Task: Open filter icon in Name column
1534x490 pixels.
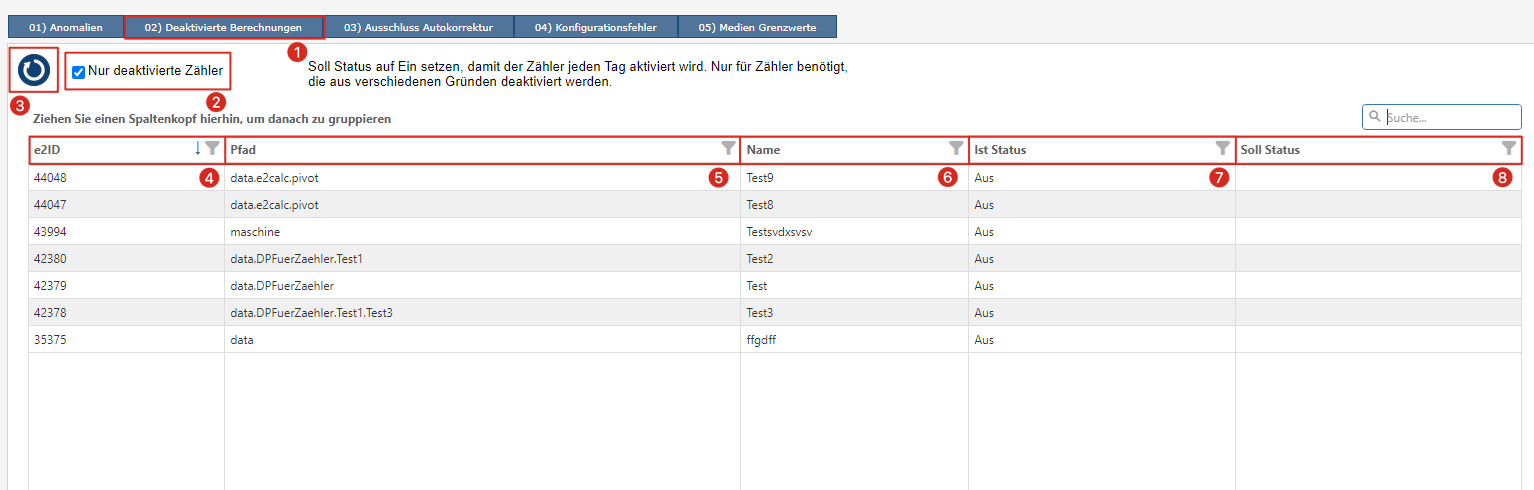Action: pyautogui.click(x=956, y=149)
